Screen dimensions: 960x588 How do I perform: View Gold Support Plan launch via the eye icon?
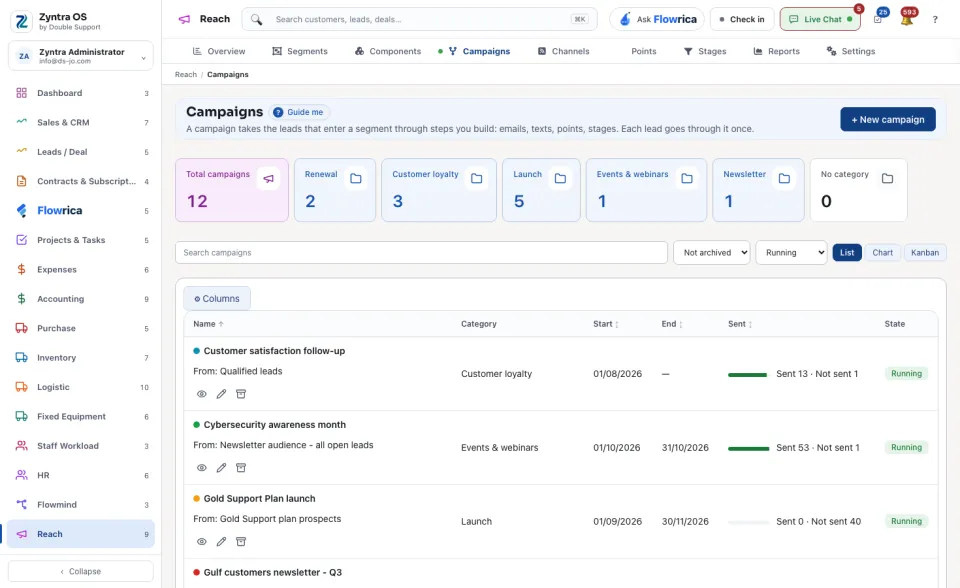(201, 541)
